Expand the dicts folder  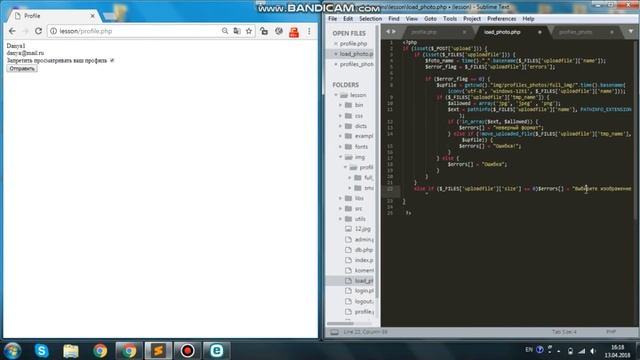coord(340,126)
